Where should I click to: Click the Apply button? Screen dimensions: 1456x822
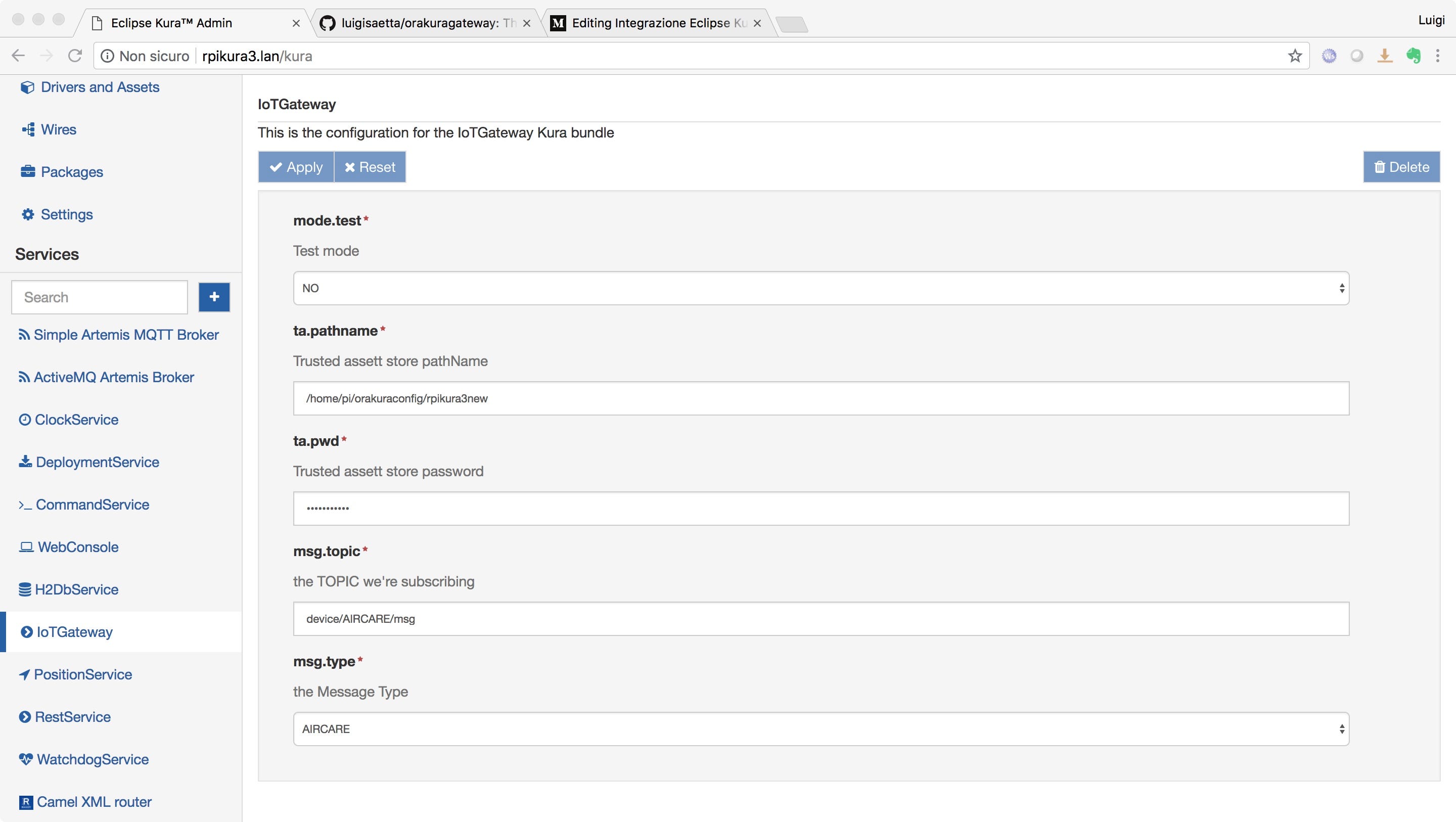296,167
